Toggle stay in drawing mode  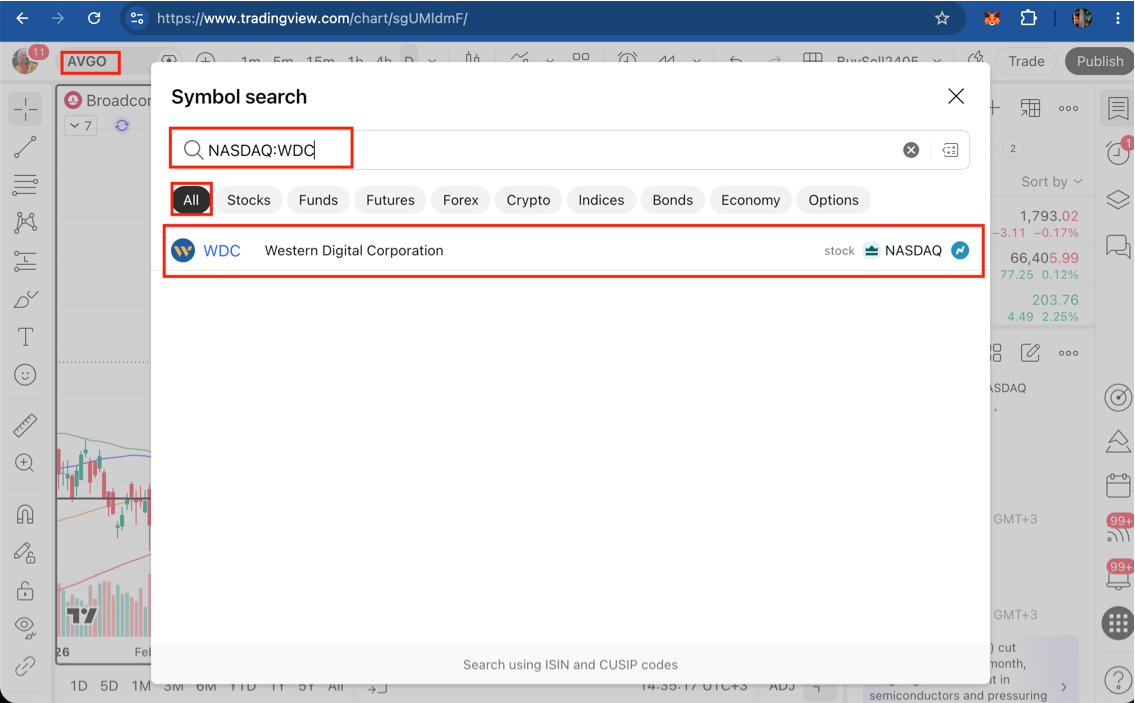25,553
